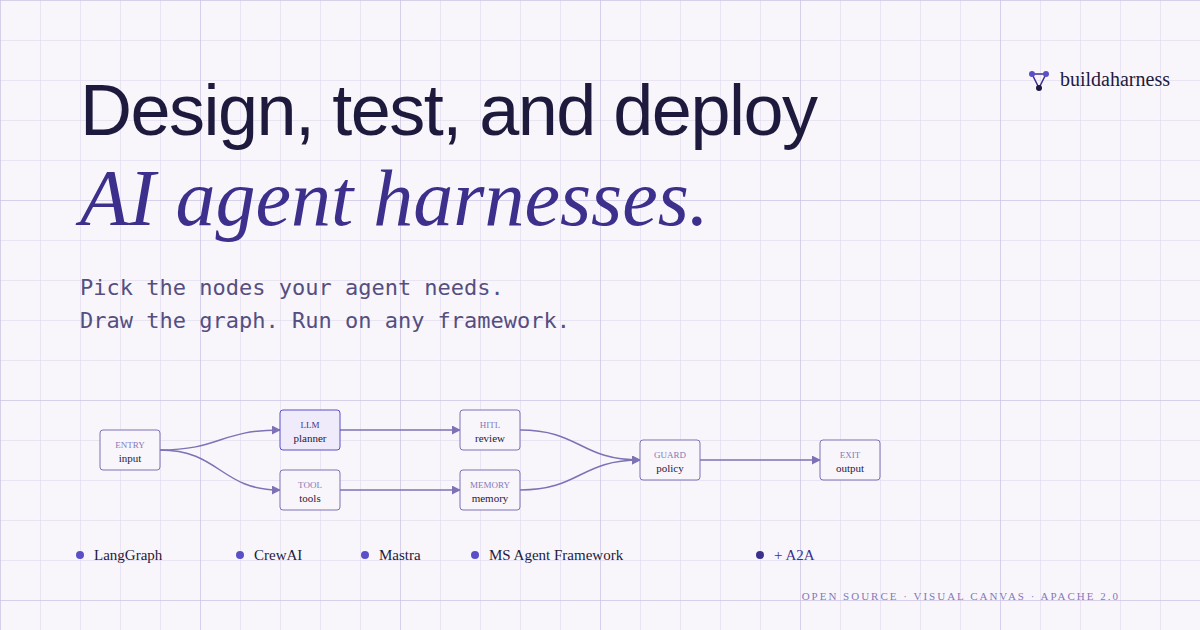1200x630 pixels.
Task: Click the + A2A label
Action: (794, 555)
